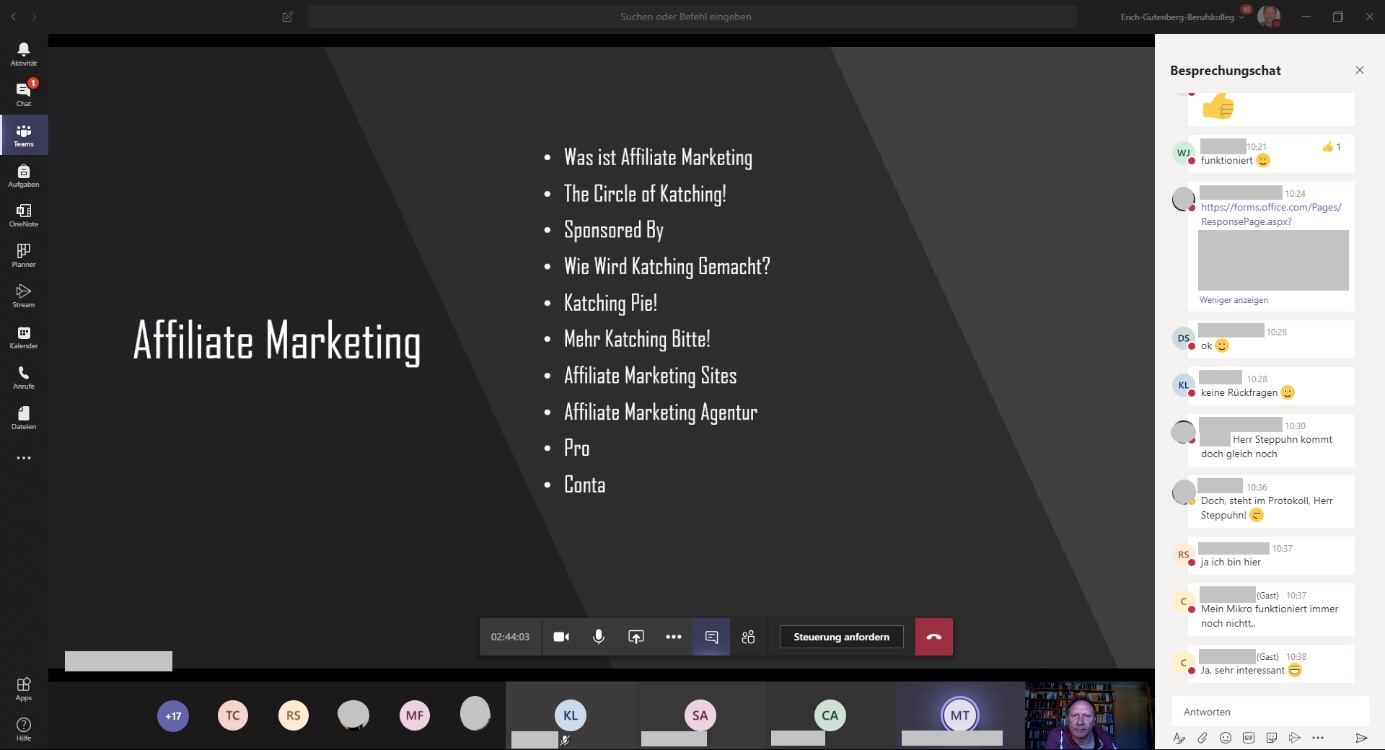Open the Planner app from the sidebar
The image size is (1385, 750).
coord(22,255)
